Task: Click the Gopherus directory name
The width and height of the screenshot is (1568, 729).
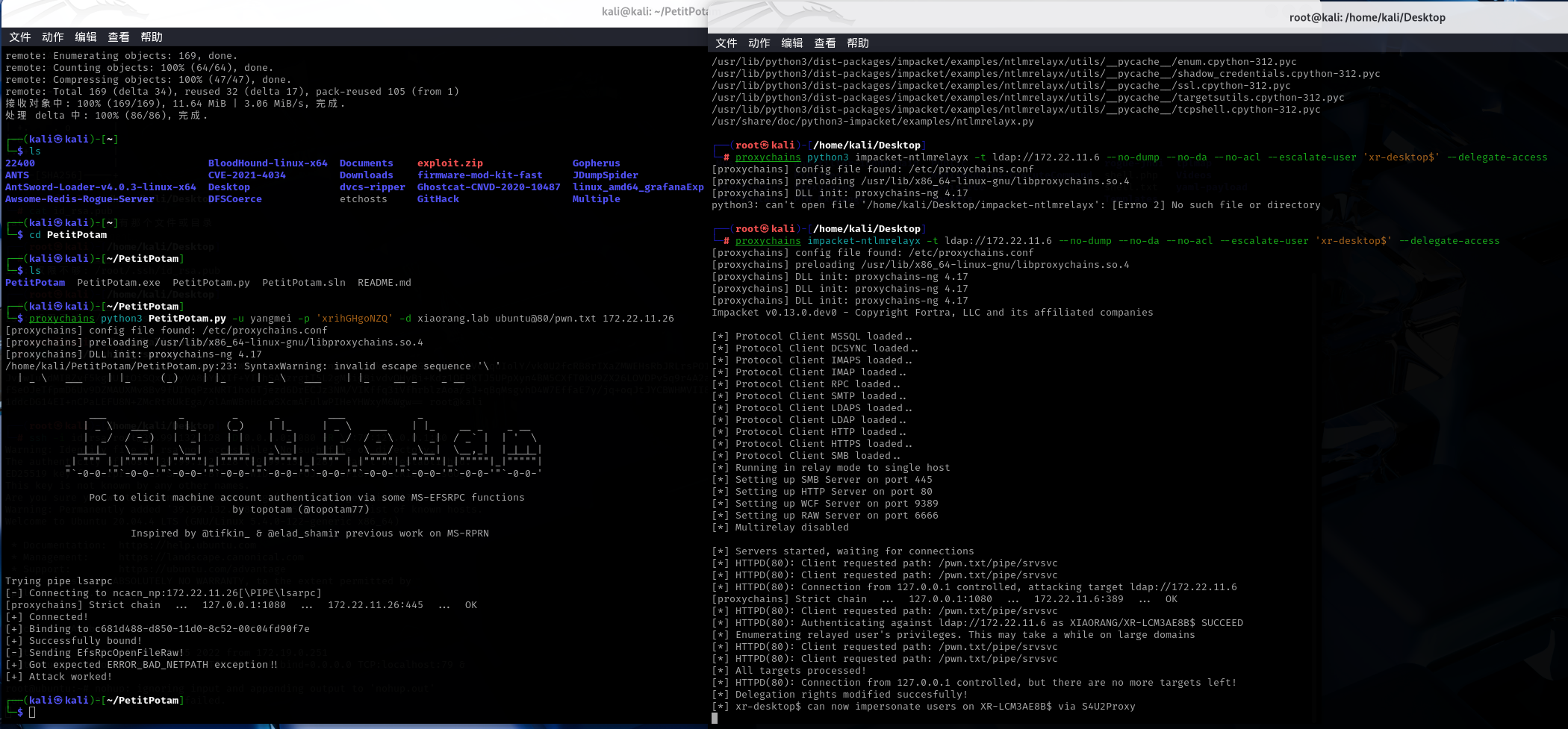Action: click(597, 163)
